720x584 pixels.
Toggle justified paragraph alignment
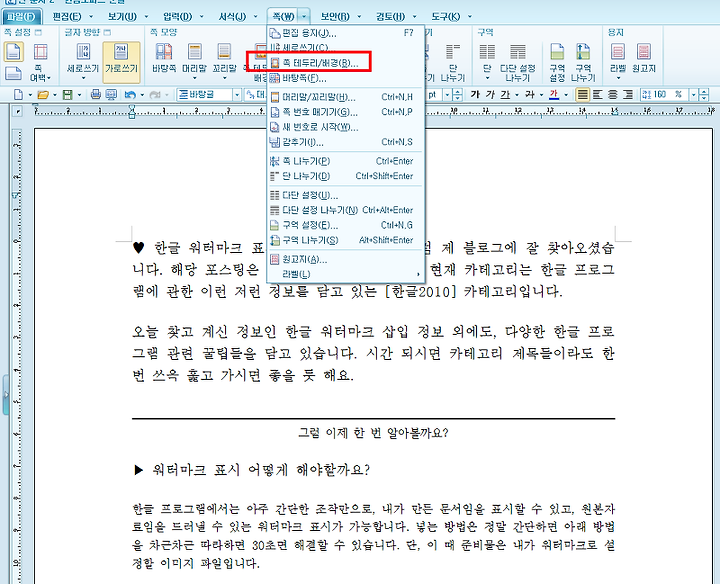click(x=582, y=95)
